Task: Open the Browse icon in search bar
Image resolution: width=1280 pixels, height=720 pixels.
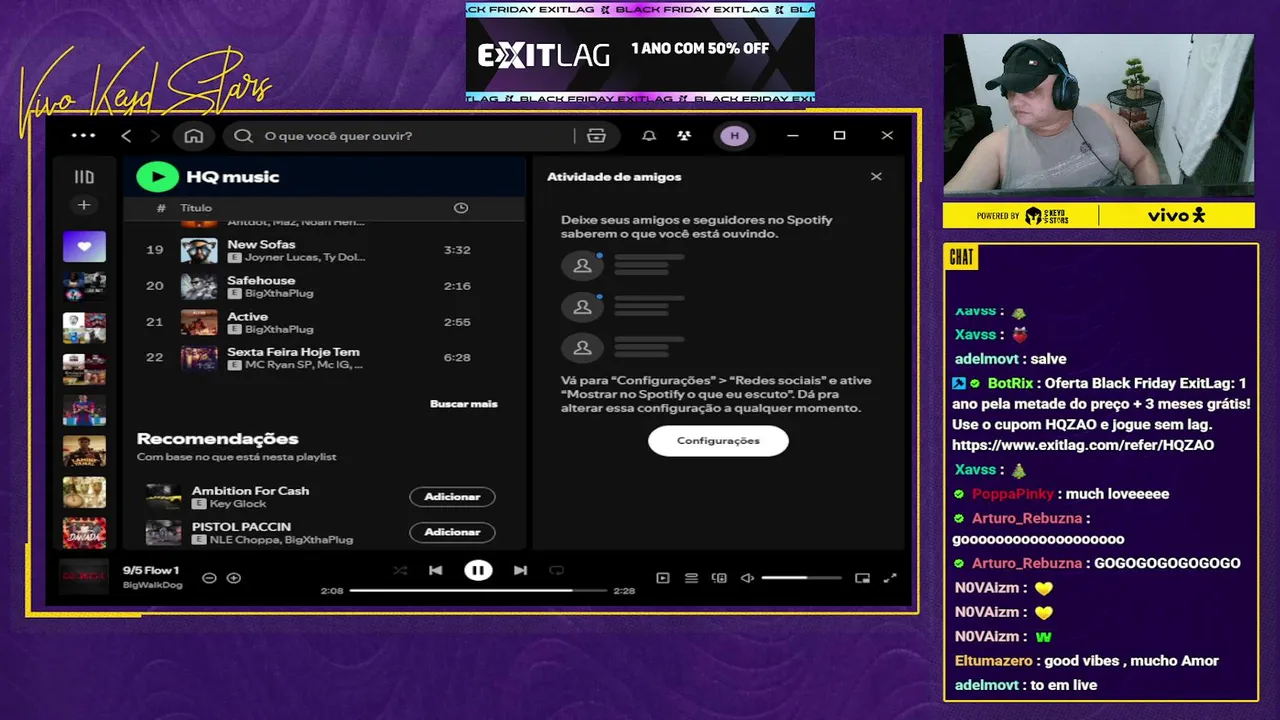Action: pos(597,136)
